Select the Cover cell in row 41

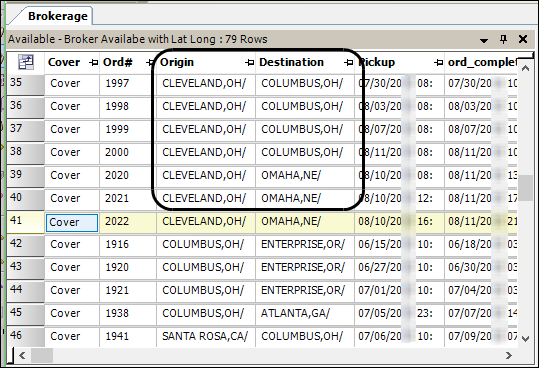click(72, 222)
